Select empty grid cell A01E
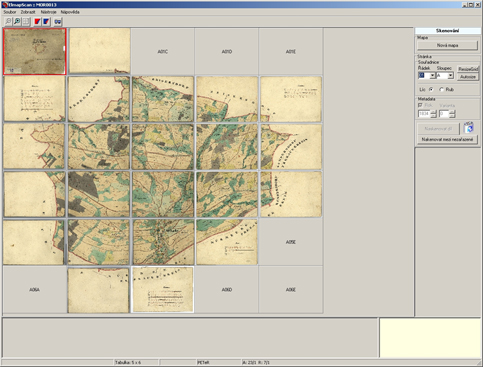This screenshot has height=367, width=483. pos(291,52)
